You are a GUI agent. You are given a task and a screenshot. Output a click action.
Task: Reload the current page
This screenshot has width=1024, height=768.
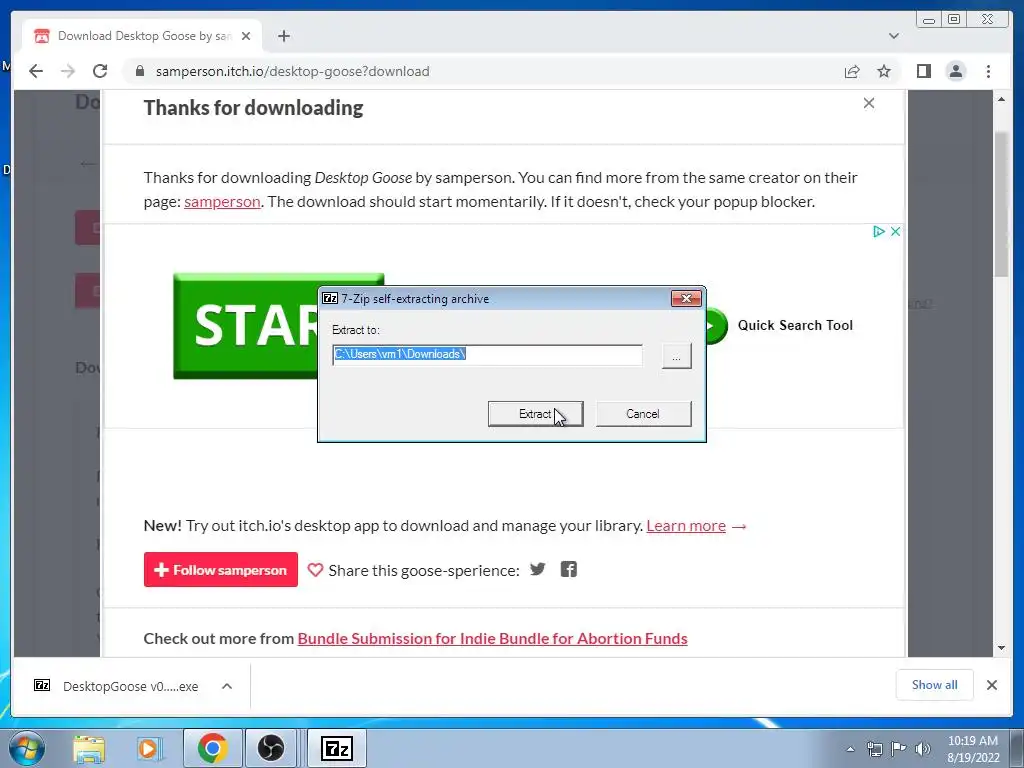100,71
